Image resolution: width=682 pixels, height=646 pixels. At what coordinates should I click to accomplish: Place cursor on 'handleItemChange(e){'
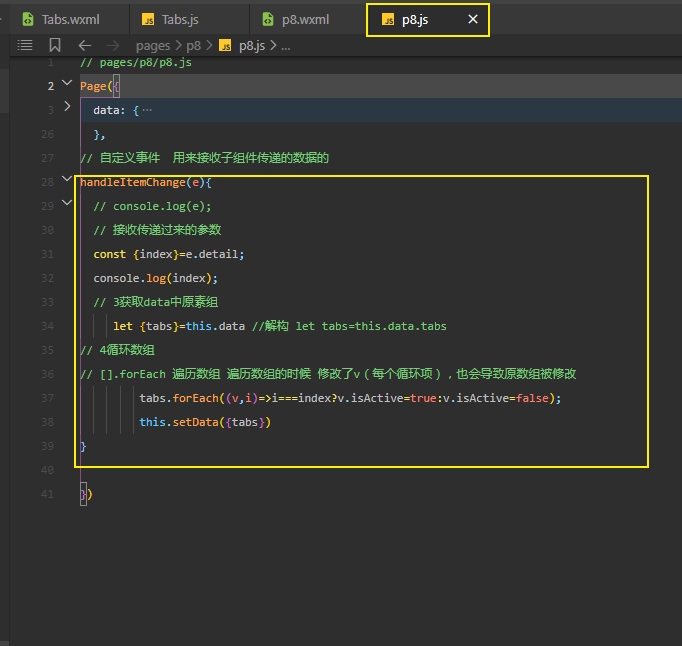tap(146, 182)
